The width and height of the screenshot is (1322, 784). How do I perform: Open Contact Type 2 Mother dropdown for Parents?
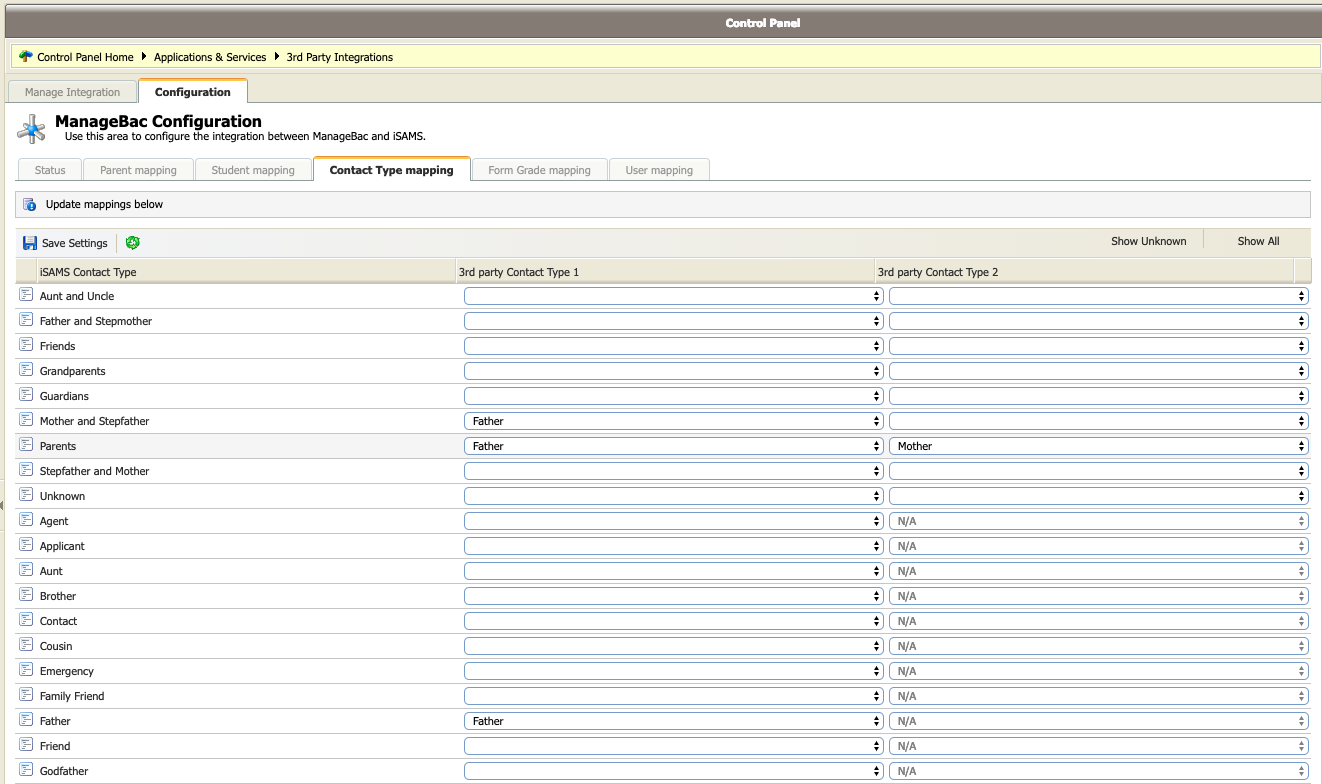[1098, 446]
